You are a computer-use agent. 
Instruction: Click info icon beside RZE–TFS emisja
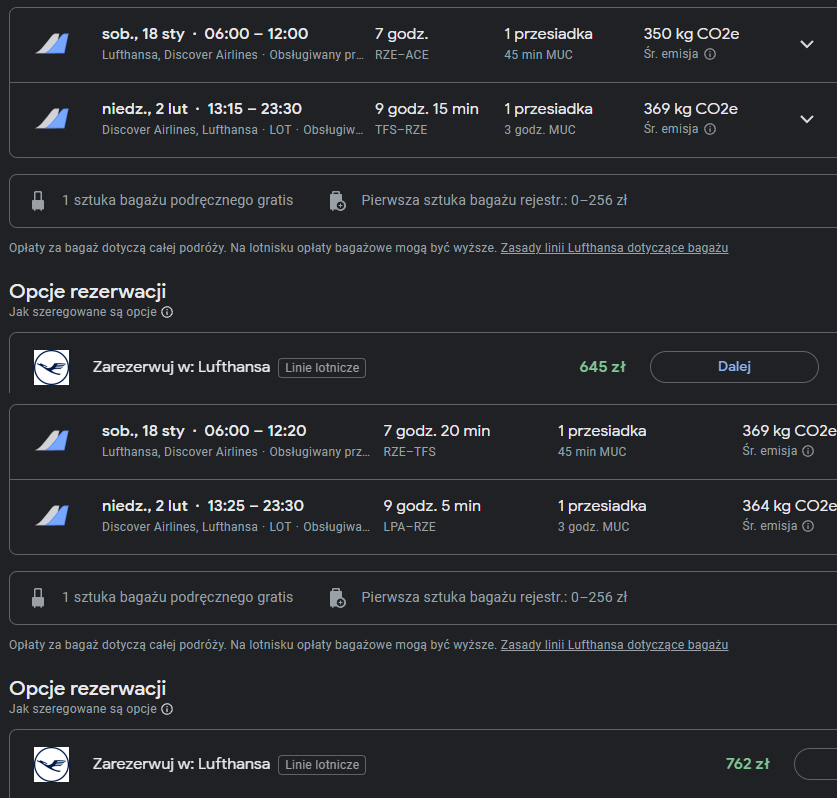tap(808, 451)
